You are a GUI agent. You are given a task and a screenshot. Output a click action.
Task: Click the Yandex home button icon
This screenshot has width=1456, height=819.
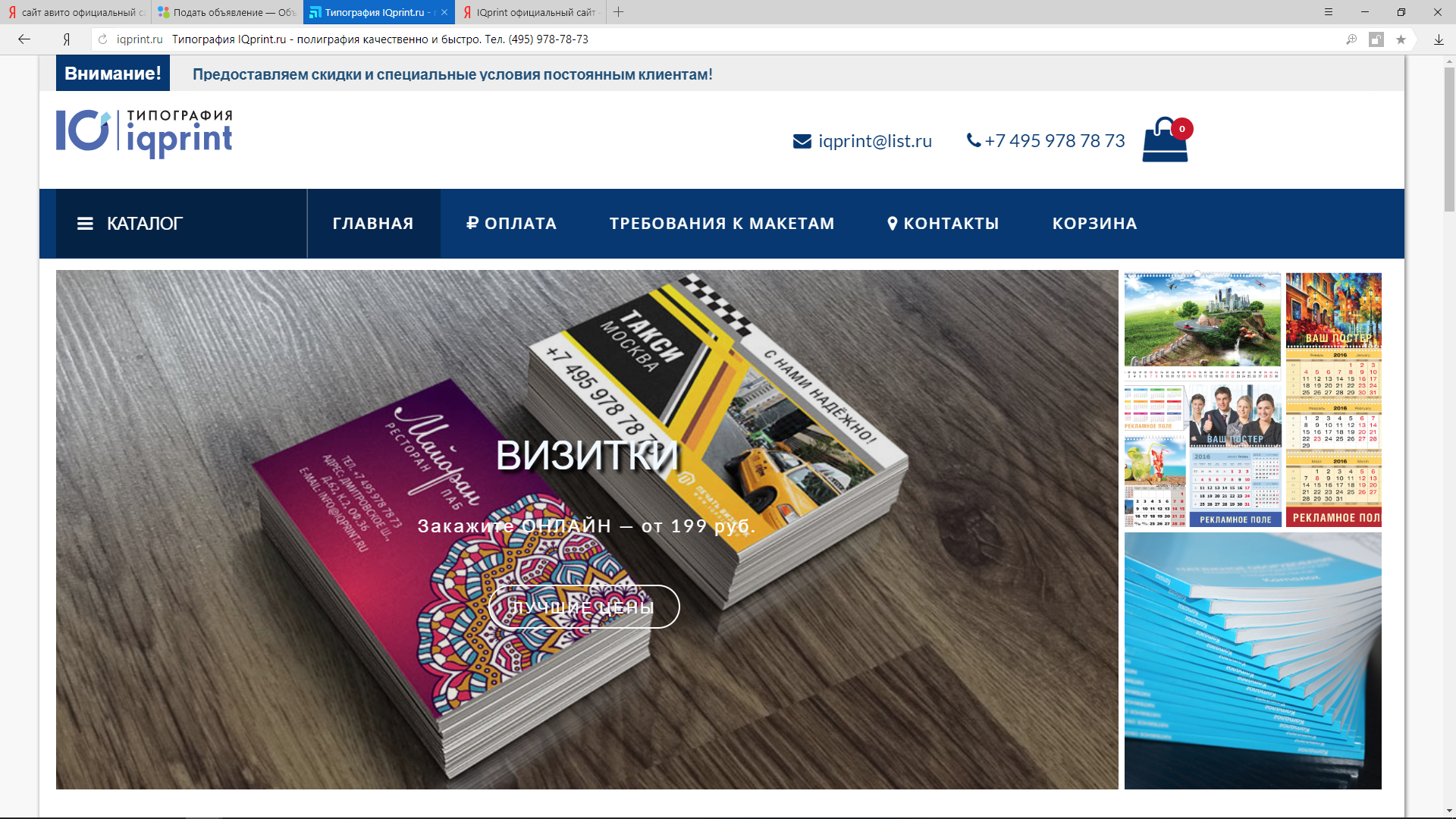click(x=67, y=39)
